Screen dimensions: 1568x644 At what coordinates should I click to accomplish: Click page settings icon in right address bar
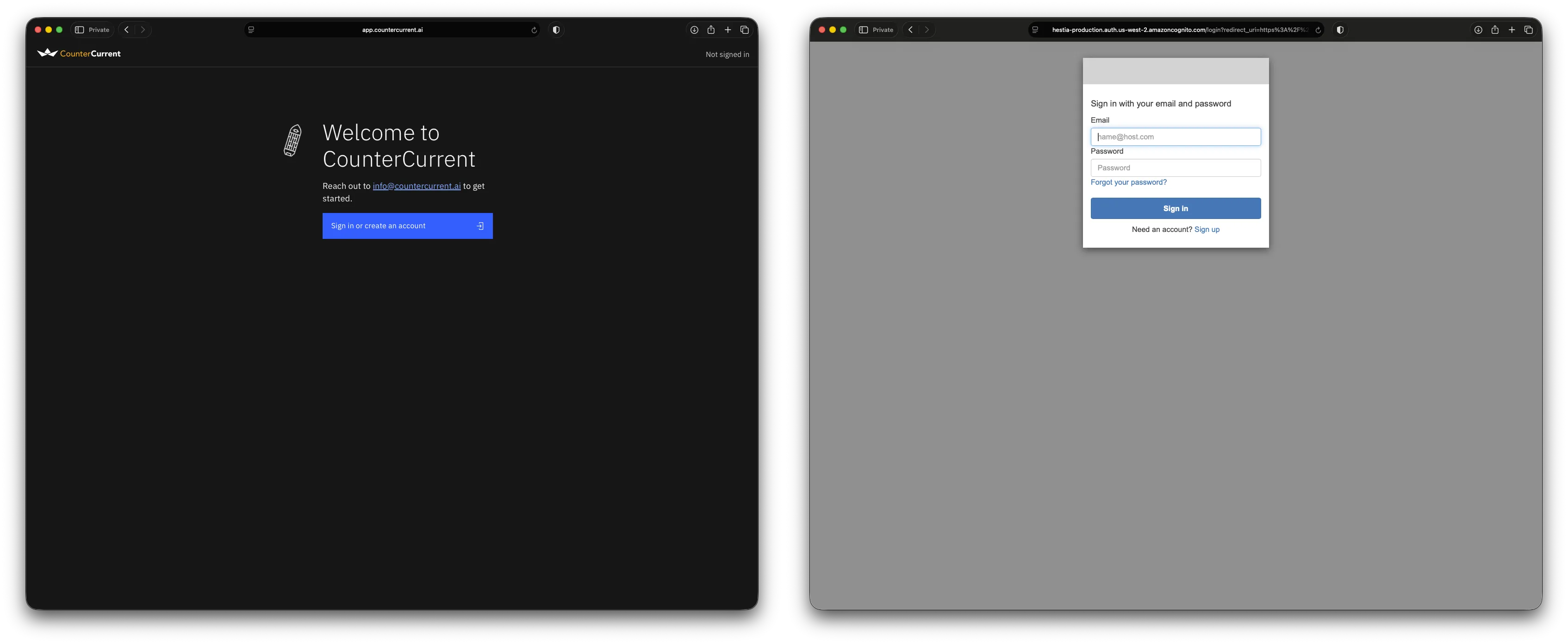1035,30
